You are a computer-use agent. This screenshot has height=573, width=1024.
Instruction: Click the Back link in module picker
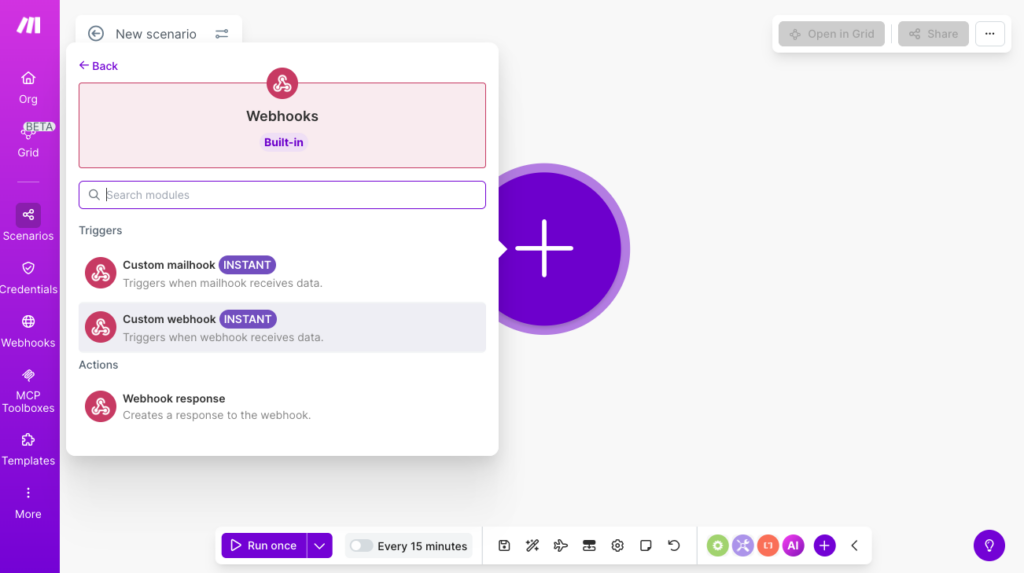point(98,65)
